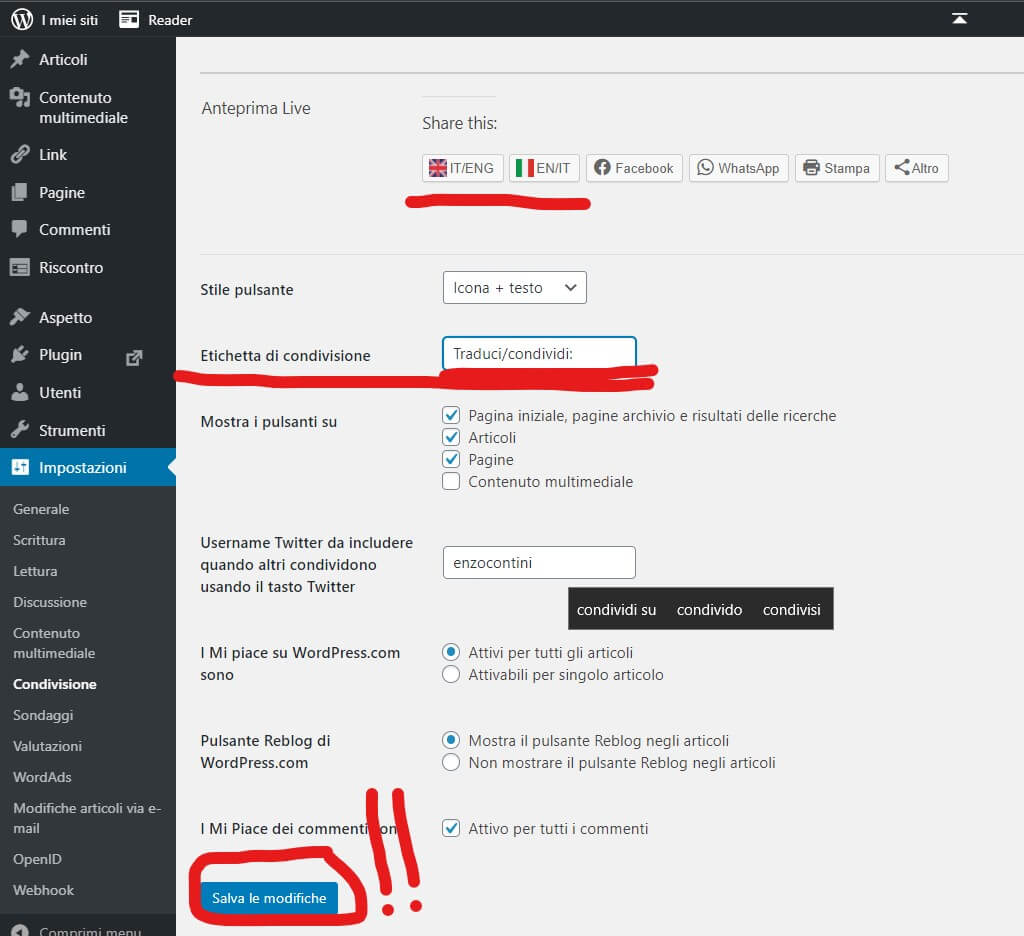Image resolution: width=1024 pixels, height=936 pixels.
Task: Uncheck the Articoli checkbox
Action: pyautogui.click(x=451, y=437)
